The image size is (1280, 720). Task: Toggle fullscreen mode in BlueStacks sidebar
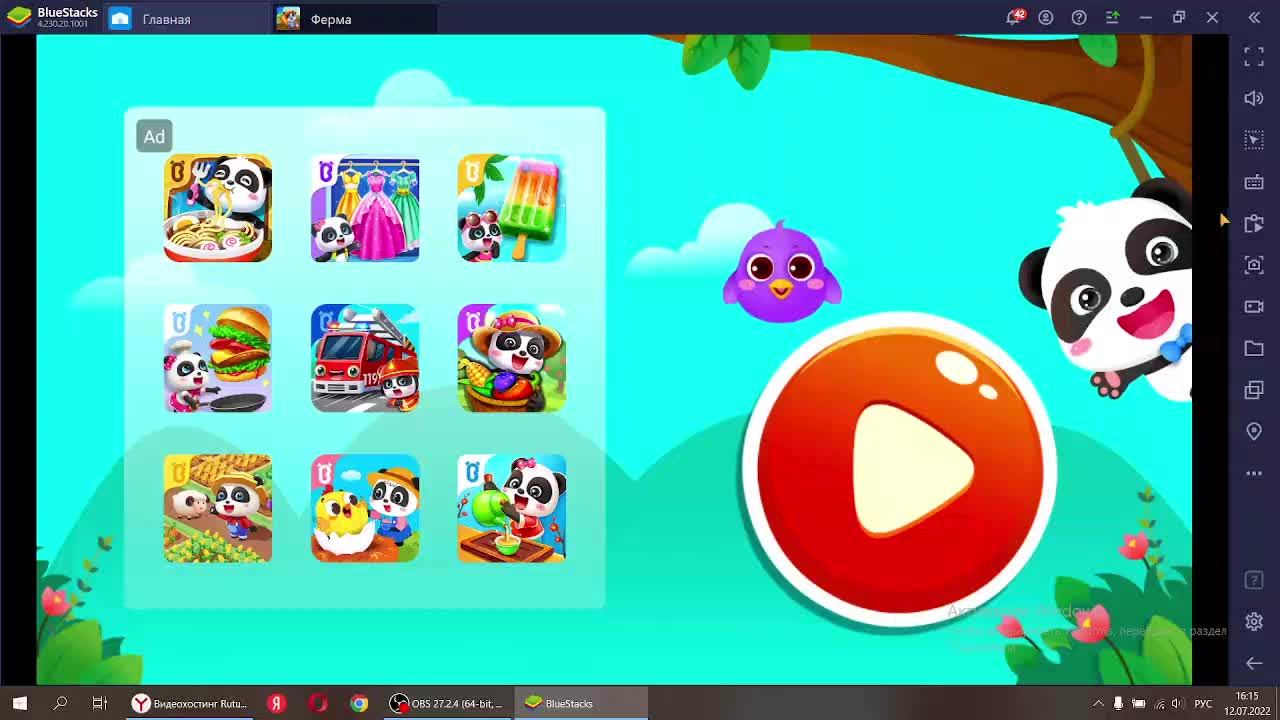point(1254,57)
